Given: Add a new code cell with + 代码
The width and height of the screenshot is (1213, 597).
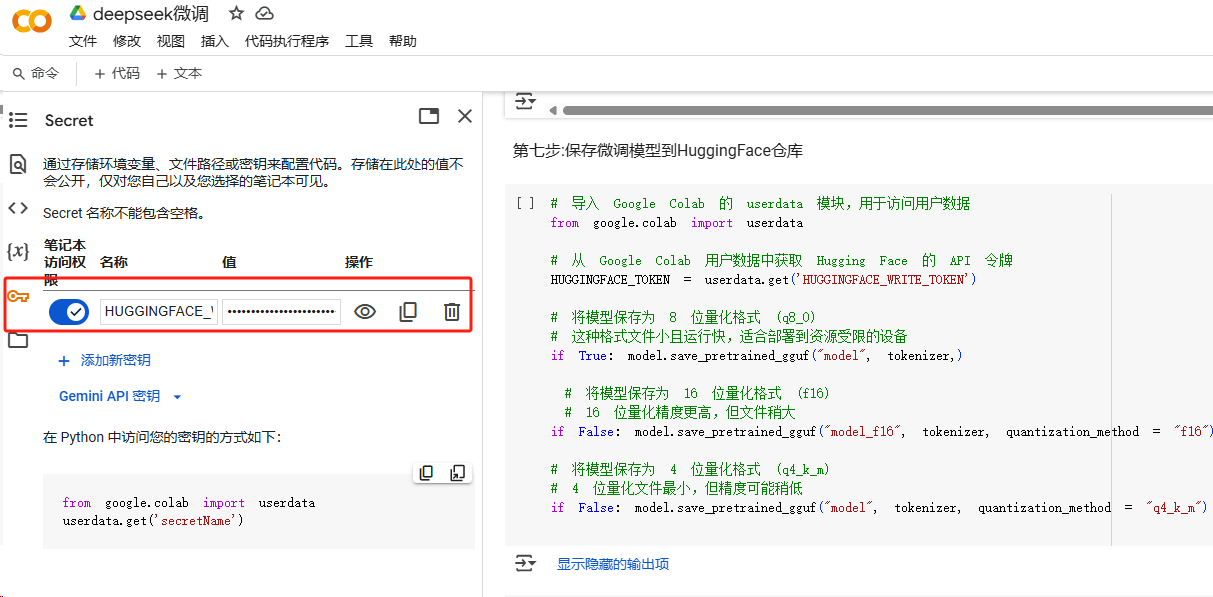Looking at the screenshot, I should coord(117,73).
